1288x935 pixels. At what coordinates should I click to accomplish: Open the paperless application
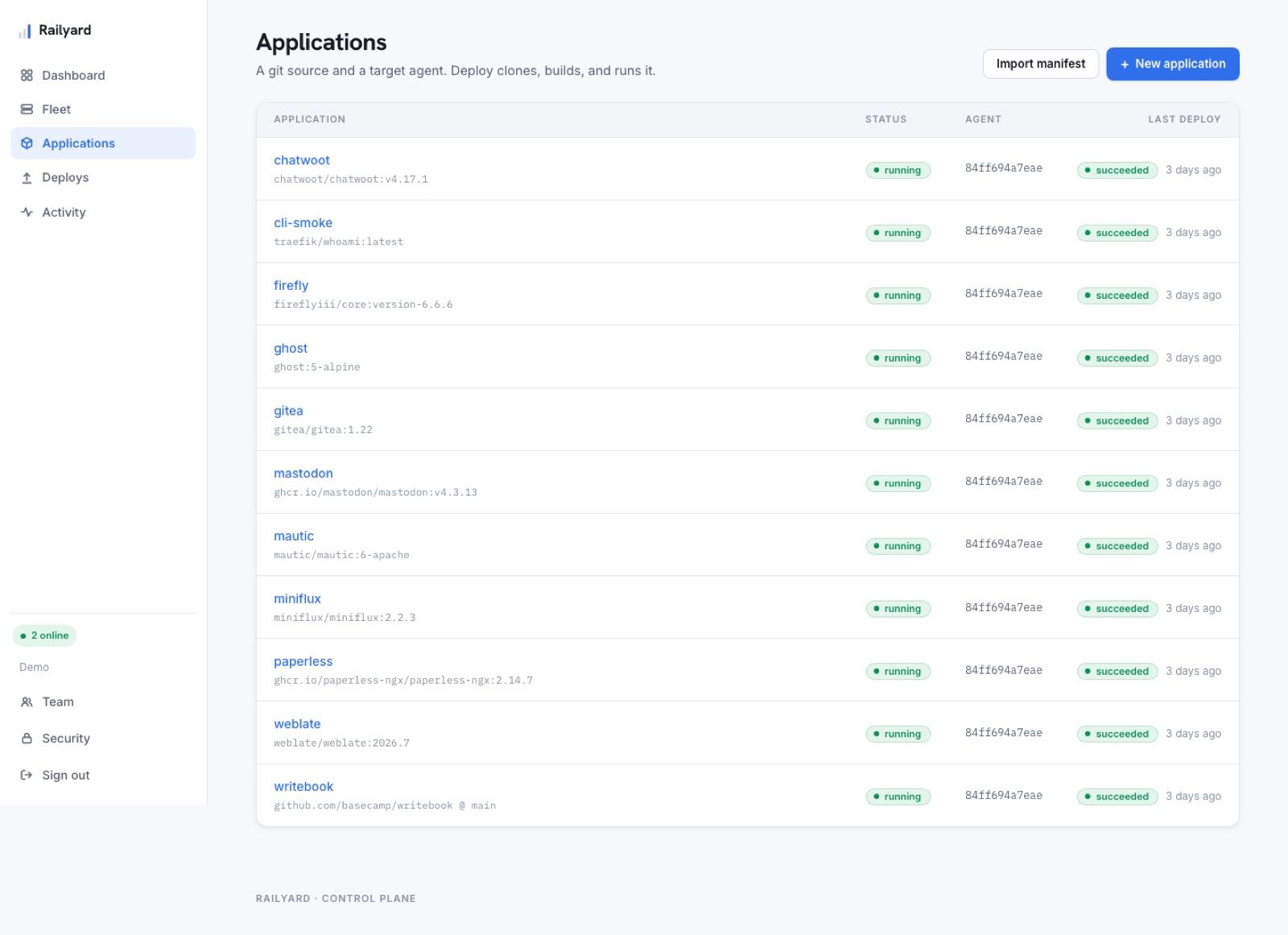(303, 661)
